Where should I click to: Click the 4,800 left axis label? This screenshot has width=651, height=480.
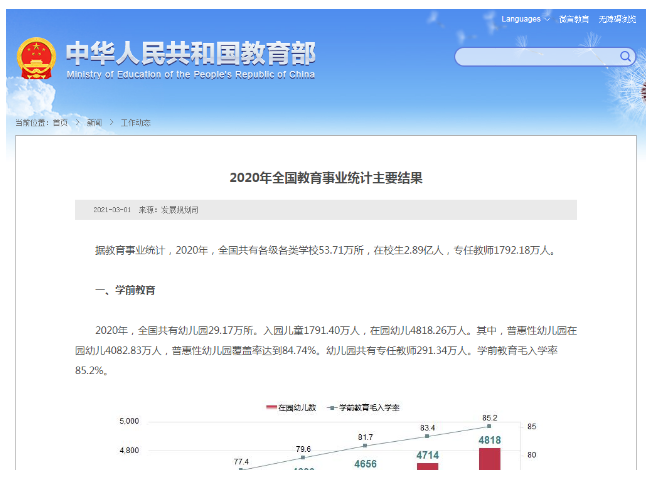point(129,450)
